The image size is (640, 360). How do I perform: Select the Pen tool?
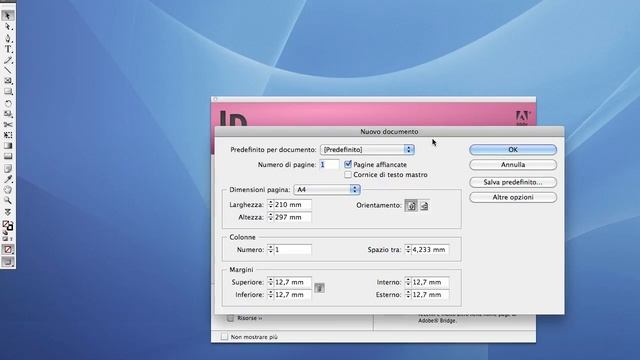tap(8, 38)
